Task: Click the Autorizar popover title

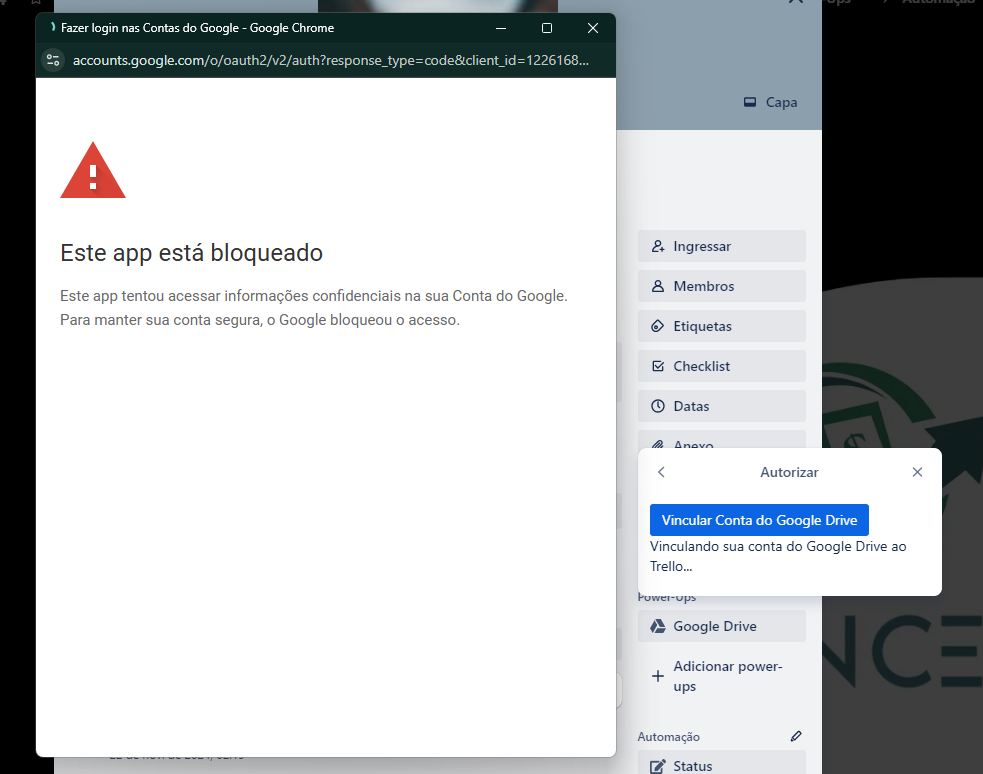Action: (x=789, y=473)
